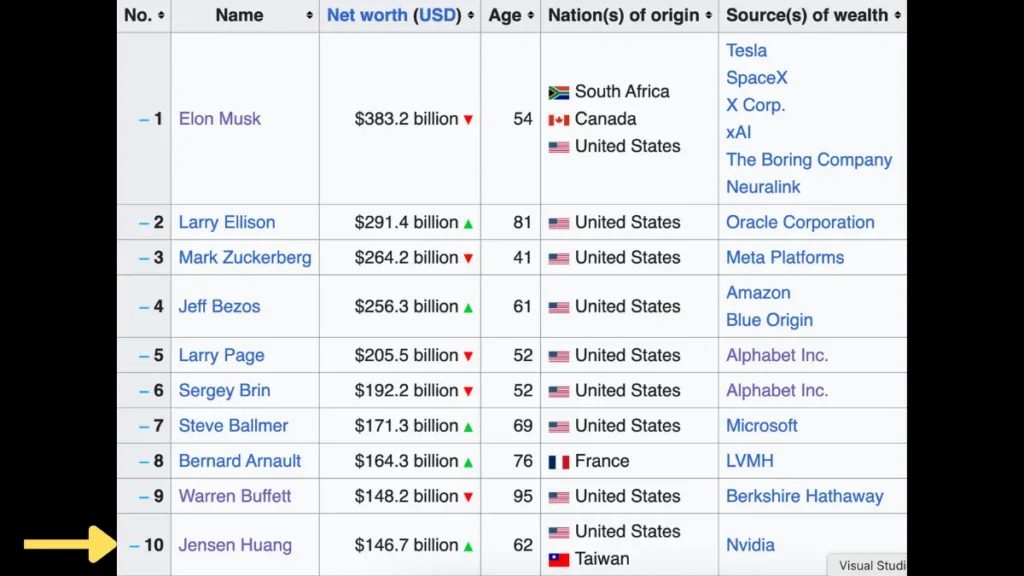Sort table by the No. column

click(161, 16)
